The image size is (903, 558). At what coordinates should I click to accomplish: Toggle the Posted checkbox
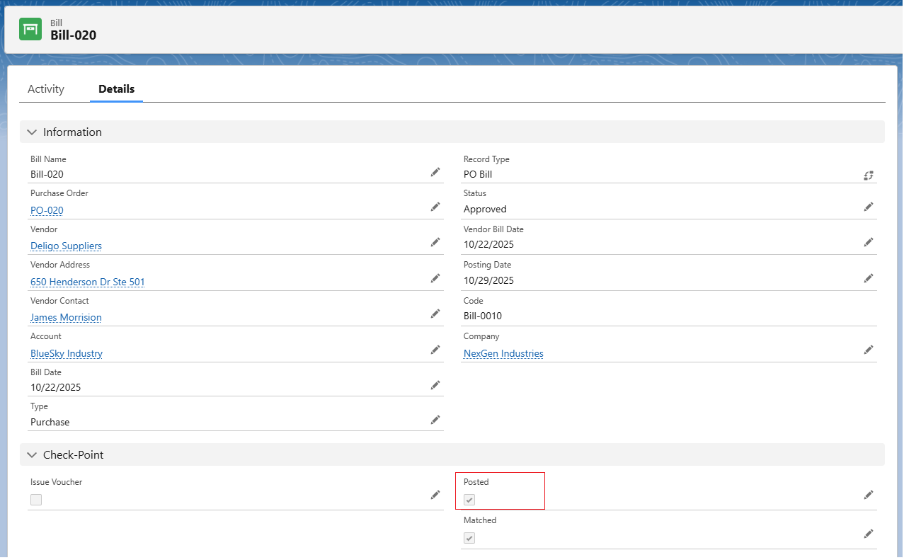[x=469, y=500]
